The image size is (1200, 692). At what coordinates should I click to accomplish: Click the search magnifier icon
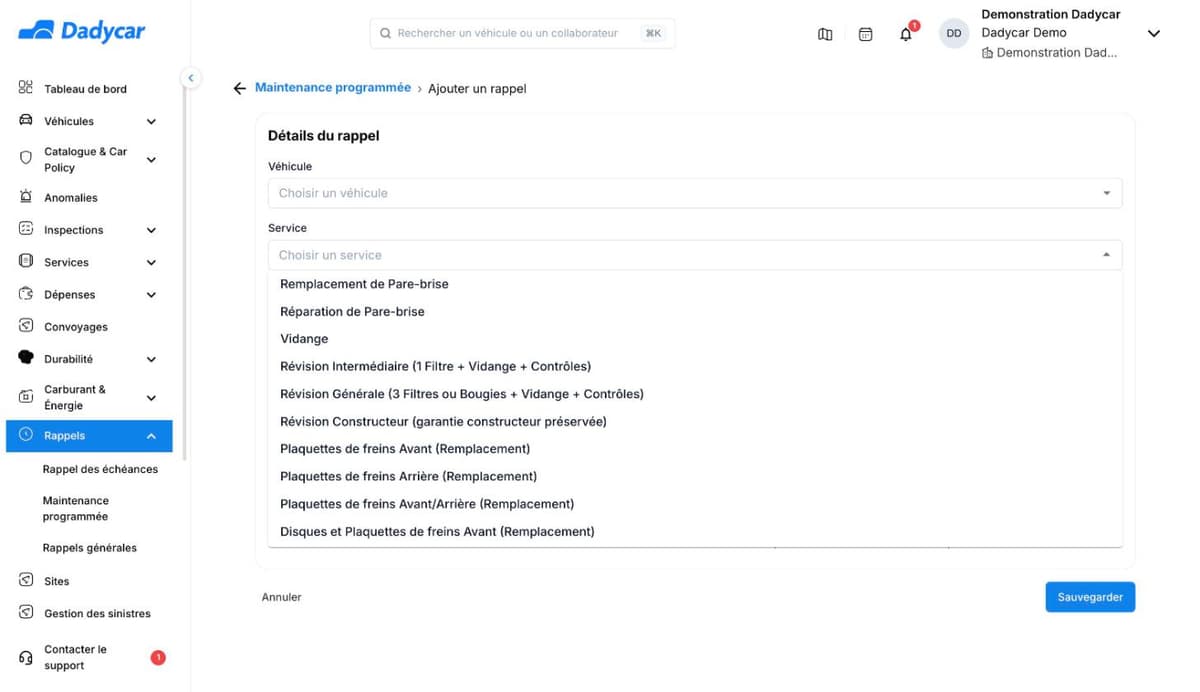click(x=385, y=33)
